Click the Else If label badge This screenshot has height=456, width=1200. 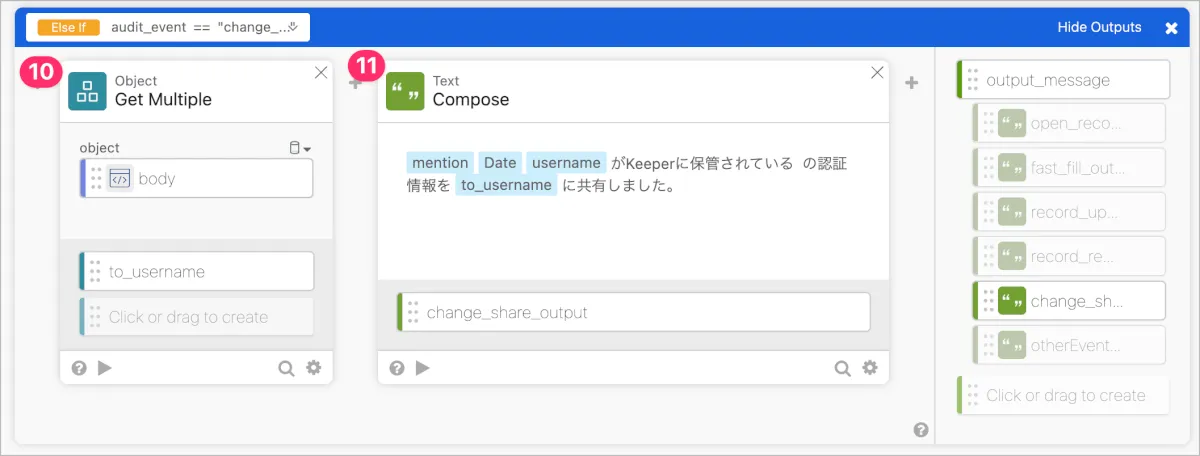coord(68,27)
